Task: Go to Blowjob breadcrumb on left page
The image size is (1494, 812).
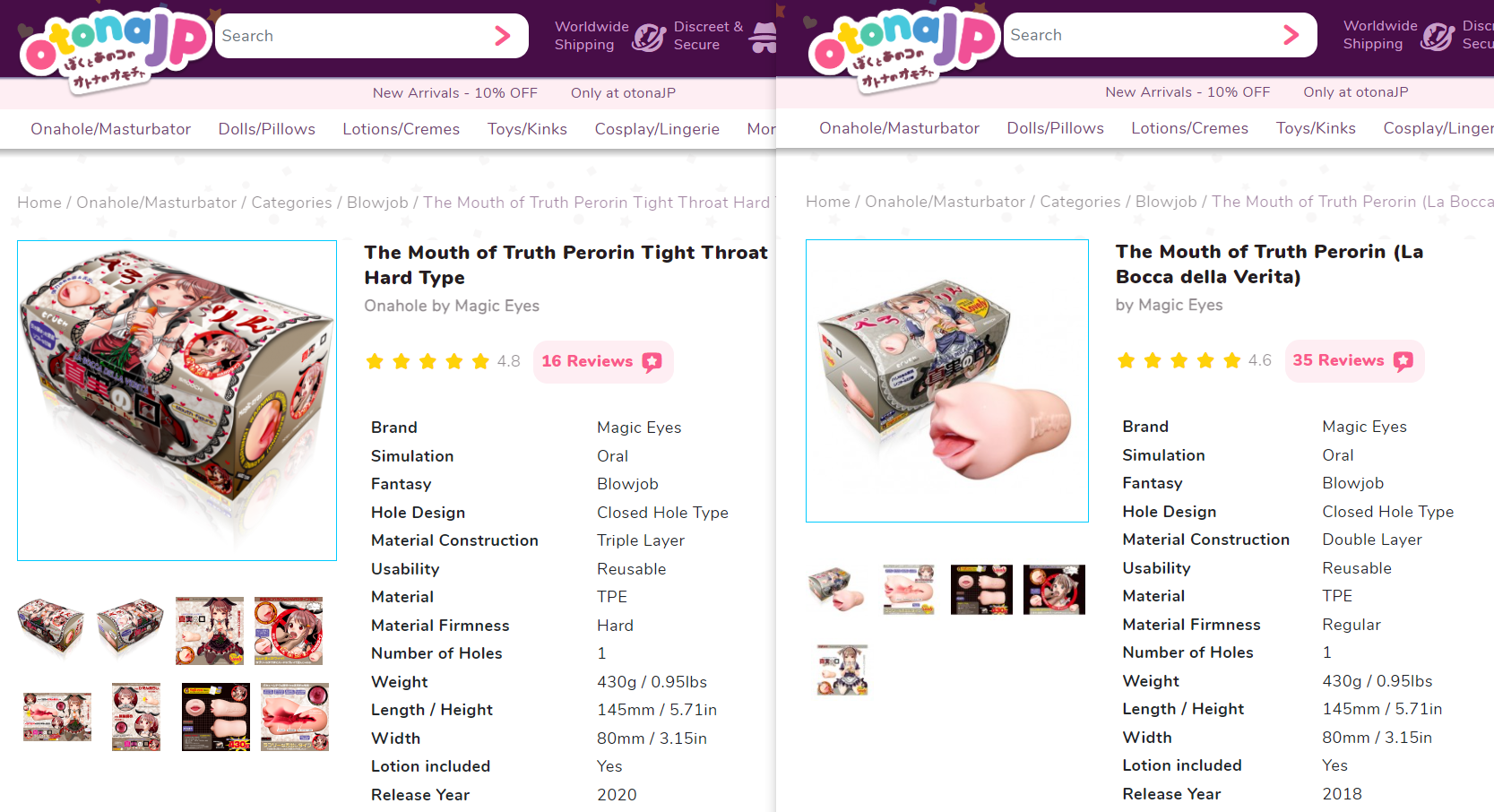Action: 377,203
